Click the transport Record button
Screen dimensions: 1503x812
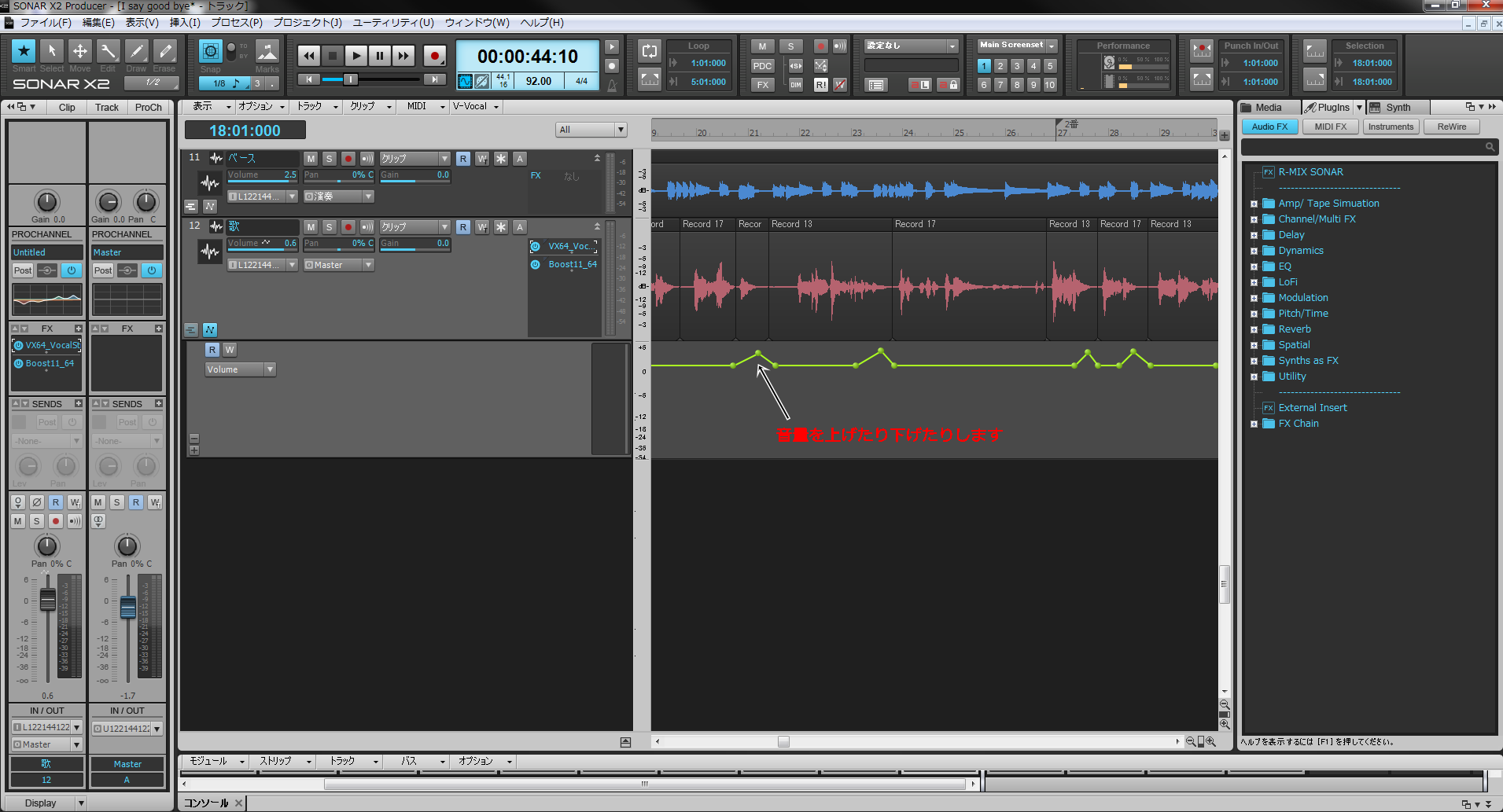click(x=434, y=56)
